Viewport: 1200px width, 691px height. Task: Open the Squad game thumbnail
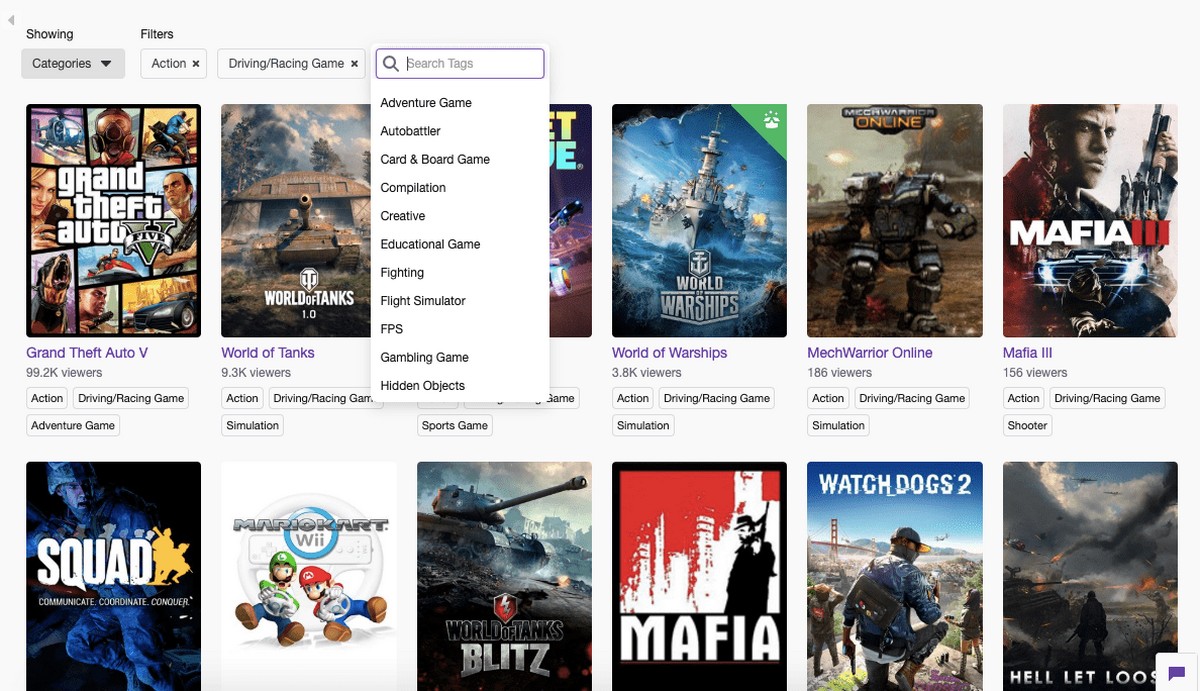point(113,575)
